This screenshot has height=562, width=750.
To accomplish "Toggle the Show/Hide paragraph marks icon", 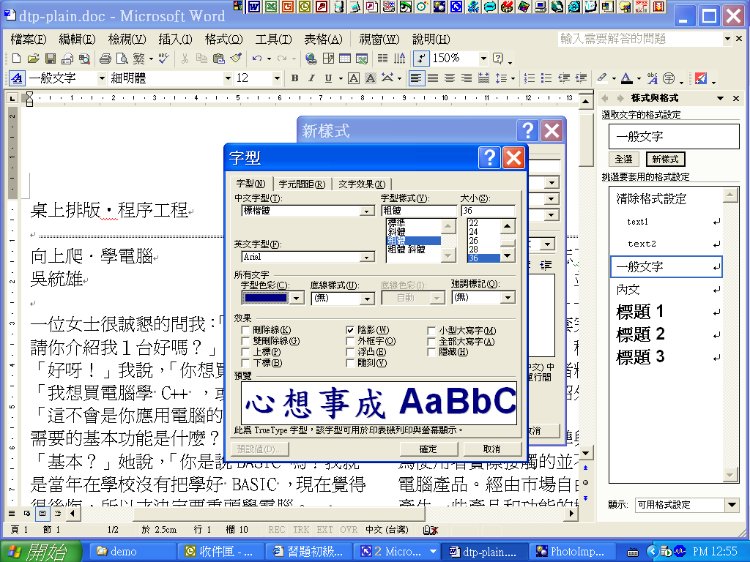I will point(420,59).
